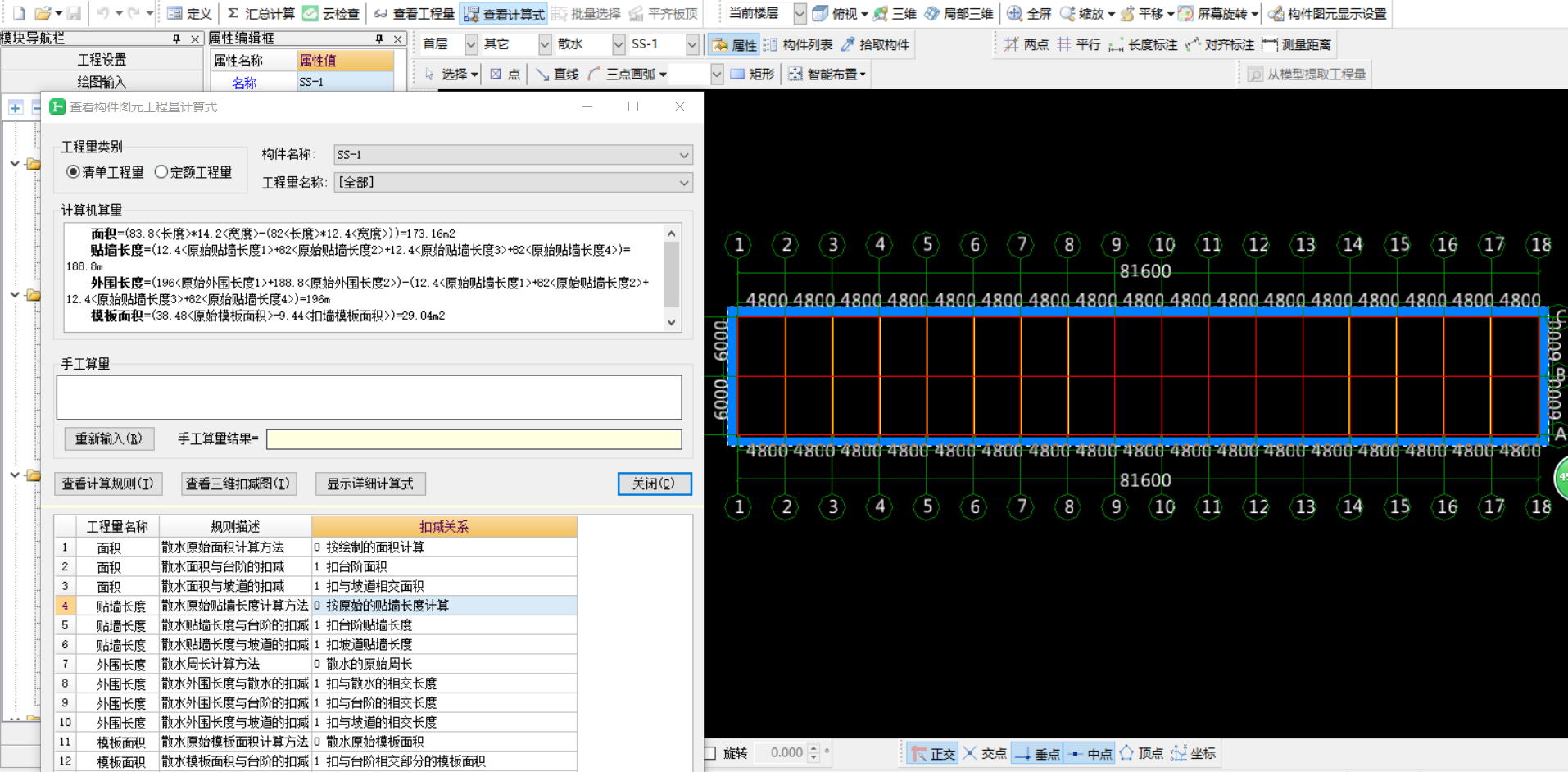Click the 手工算量结果 result field

(x=474, y=439)
